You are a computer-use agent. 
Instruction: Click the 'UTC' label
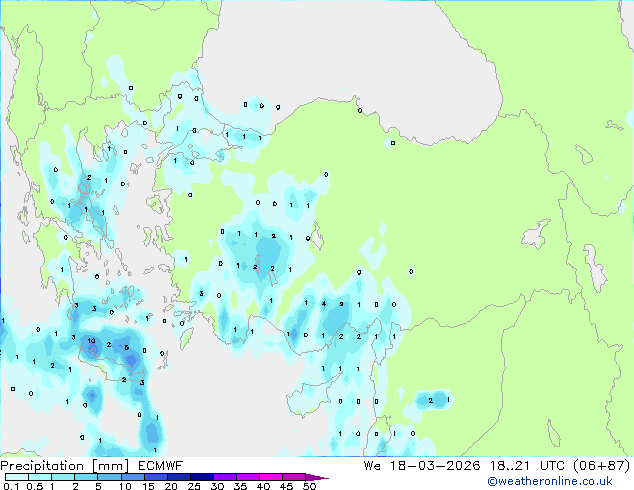[553, 466]
